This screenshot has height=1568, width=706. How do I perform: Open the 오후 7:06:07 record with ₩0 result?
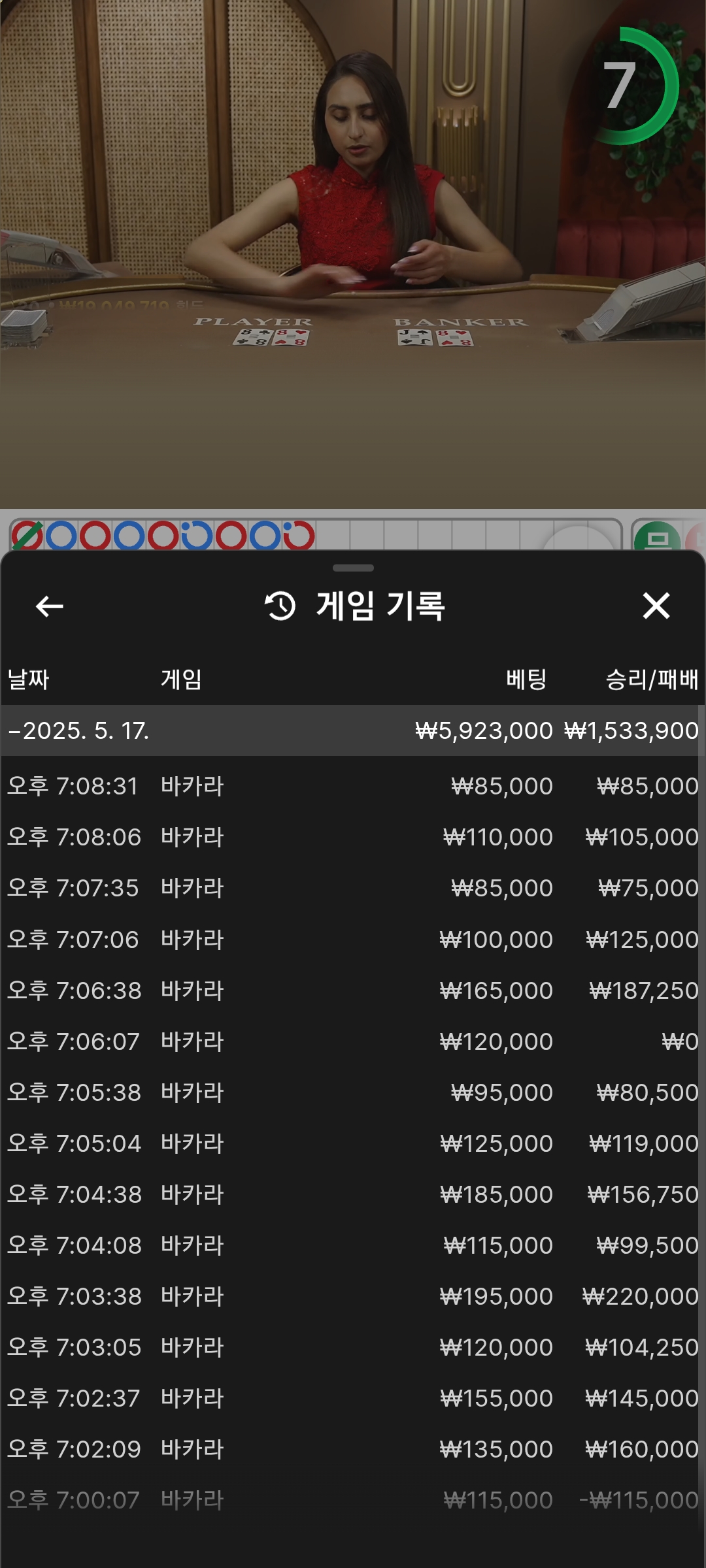tap(353, 1041)
